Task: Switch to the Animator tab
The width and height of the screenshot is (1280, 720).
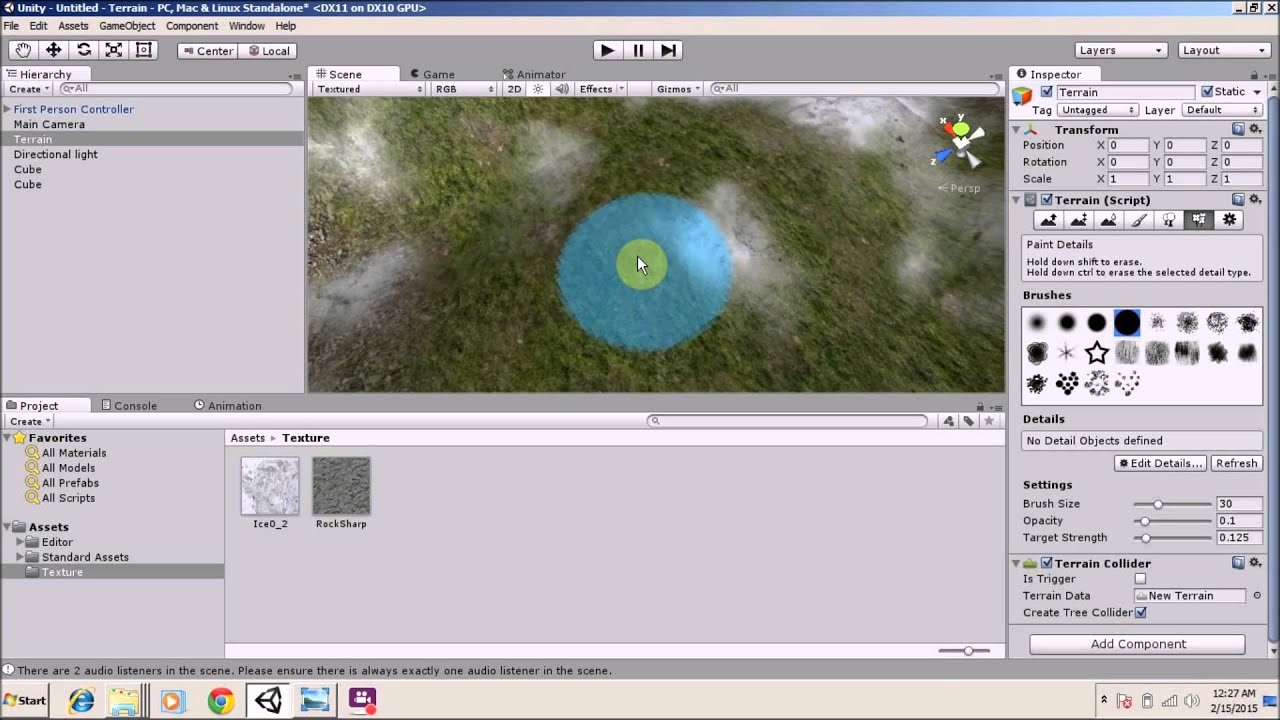Action: pyautogui.click(x=533, y=74)
